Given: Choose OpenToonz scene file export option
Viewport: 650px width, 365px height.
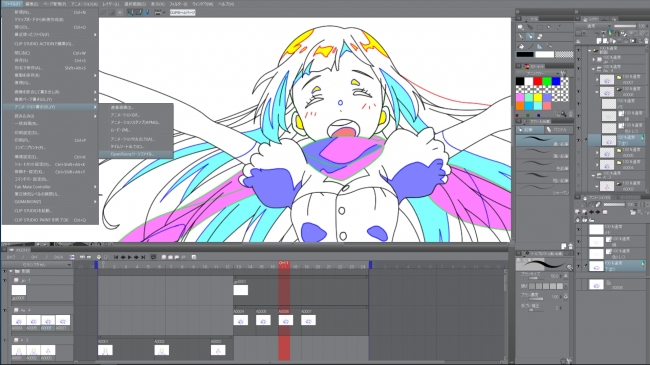Looking at the screenshot, I should (136, 154).
